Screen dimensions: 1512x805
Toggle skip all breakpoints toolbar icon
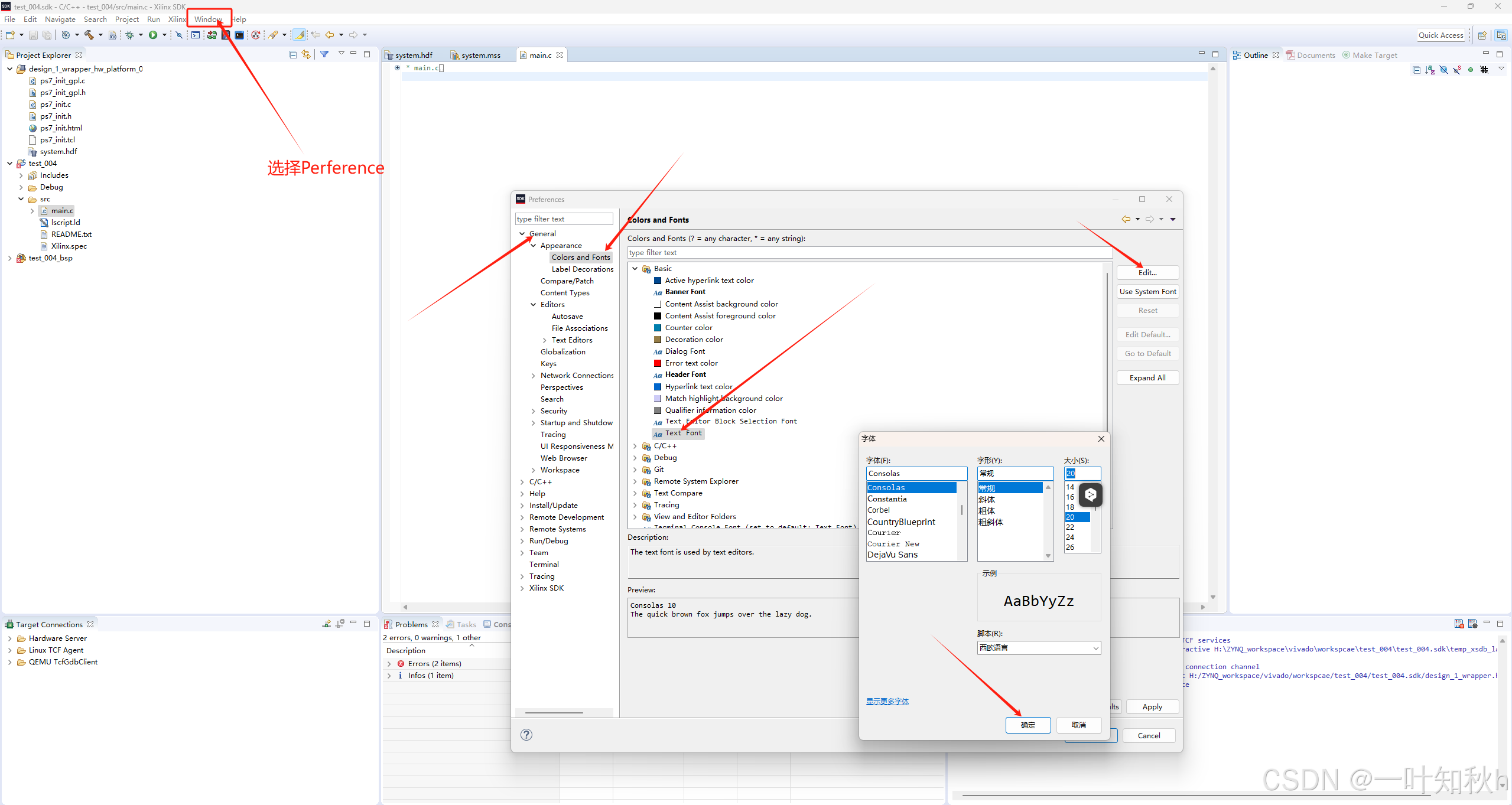point(180,35)
